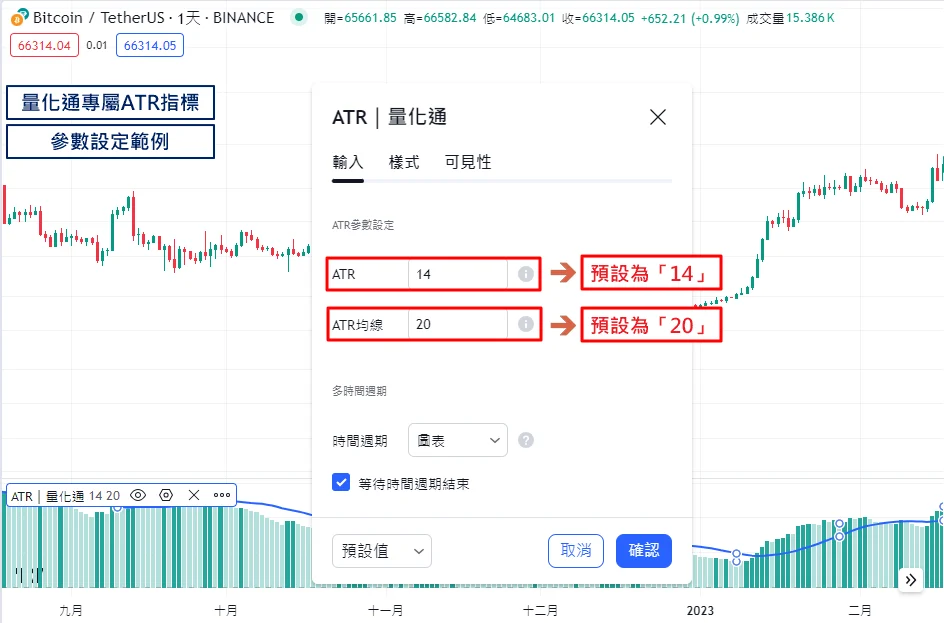The height and width of the screenshot is (623, 944).
Task: Click the 九月 time axis label
Action: [x=70, y=610]
